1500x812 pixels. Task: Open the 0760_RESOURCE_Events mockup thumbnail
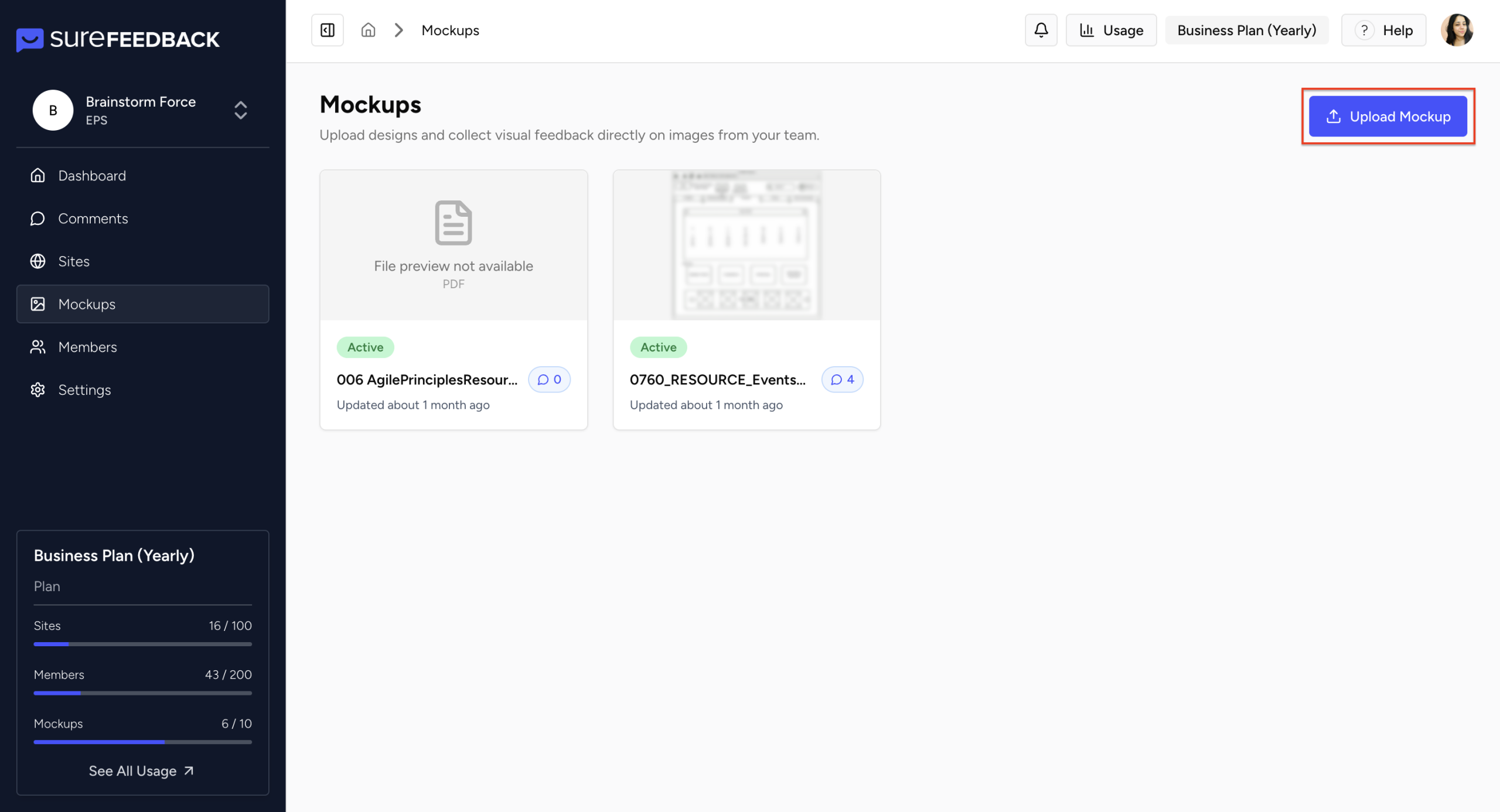click(746, 245)
